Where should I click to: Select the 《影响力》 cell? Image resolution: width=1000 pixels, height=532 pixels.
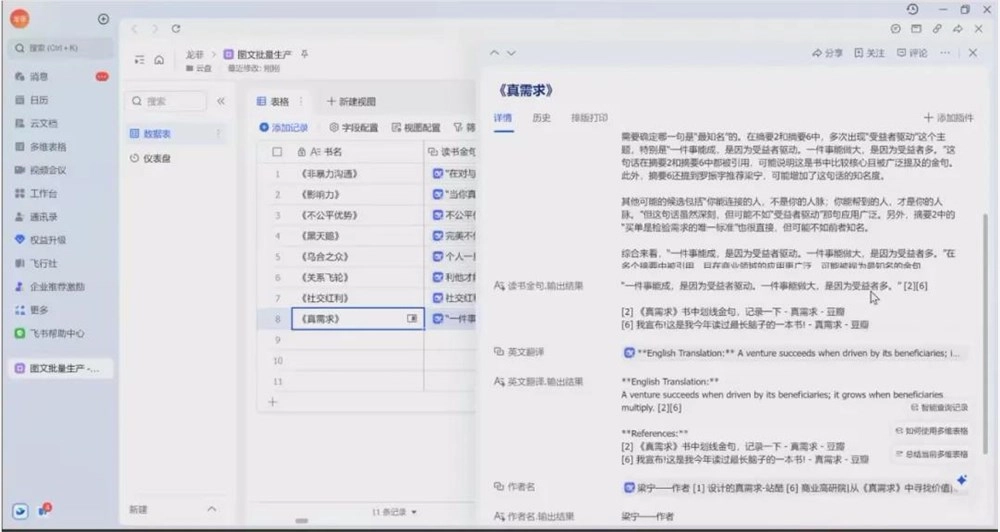[357, 195]
